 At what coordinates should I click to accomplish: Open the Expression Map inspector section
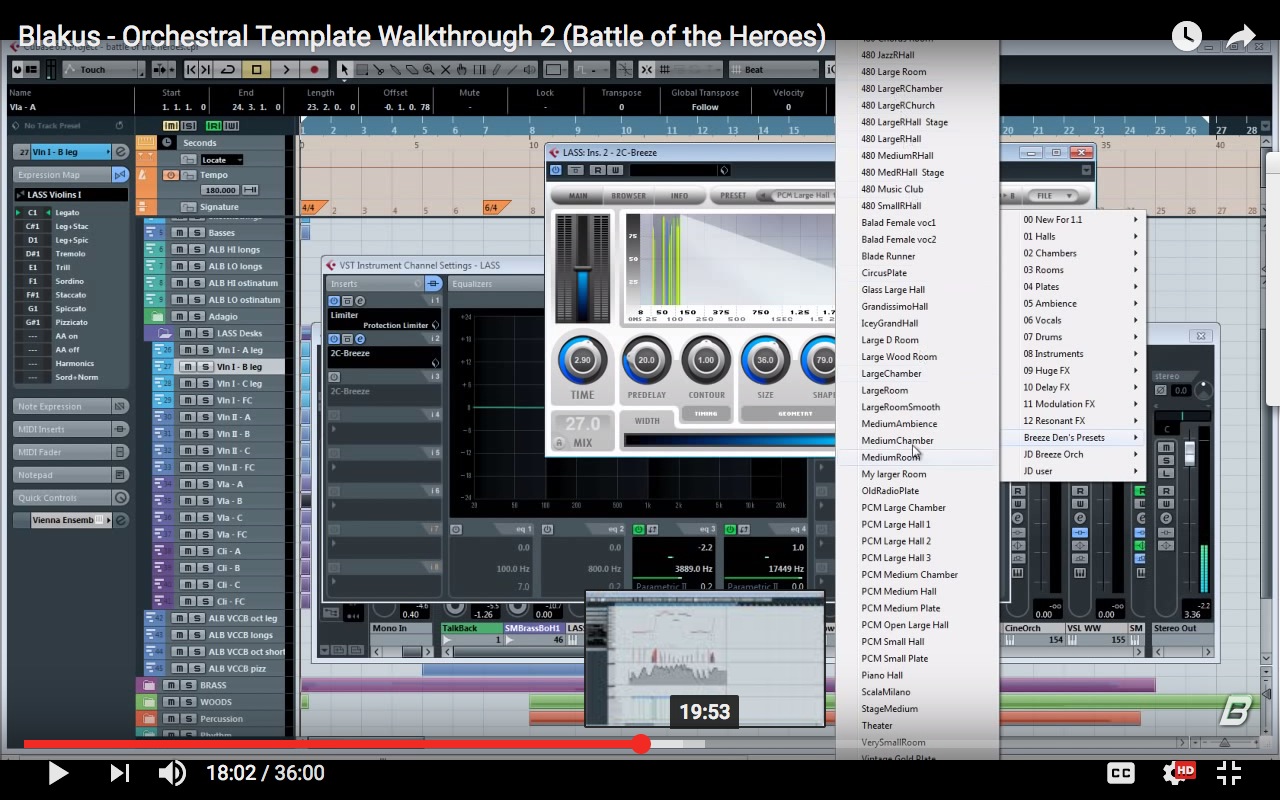click(62, 175)
